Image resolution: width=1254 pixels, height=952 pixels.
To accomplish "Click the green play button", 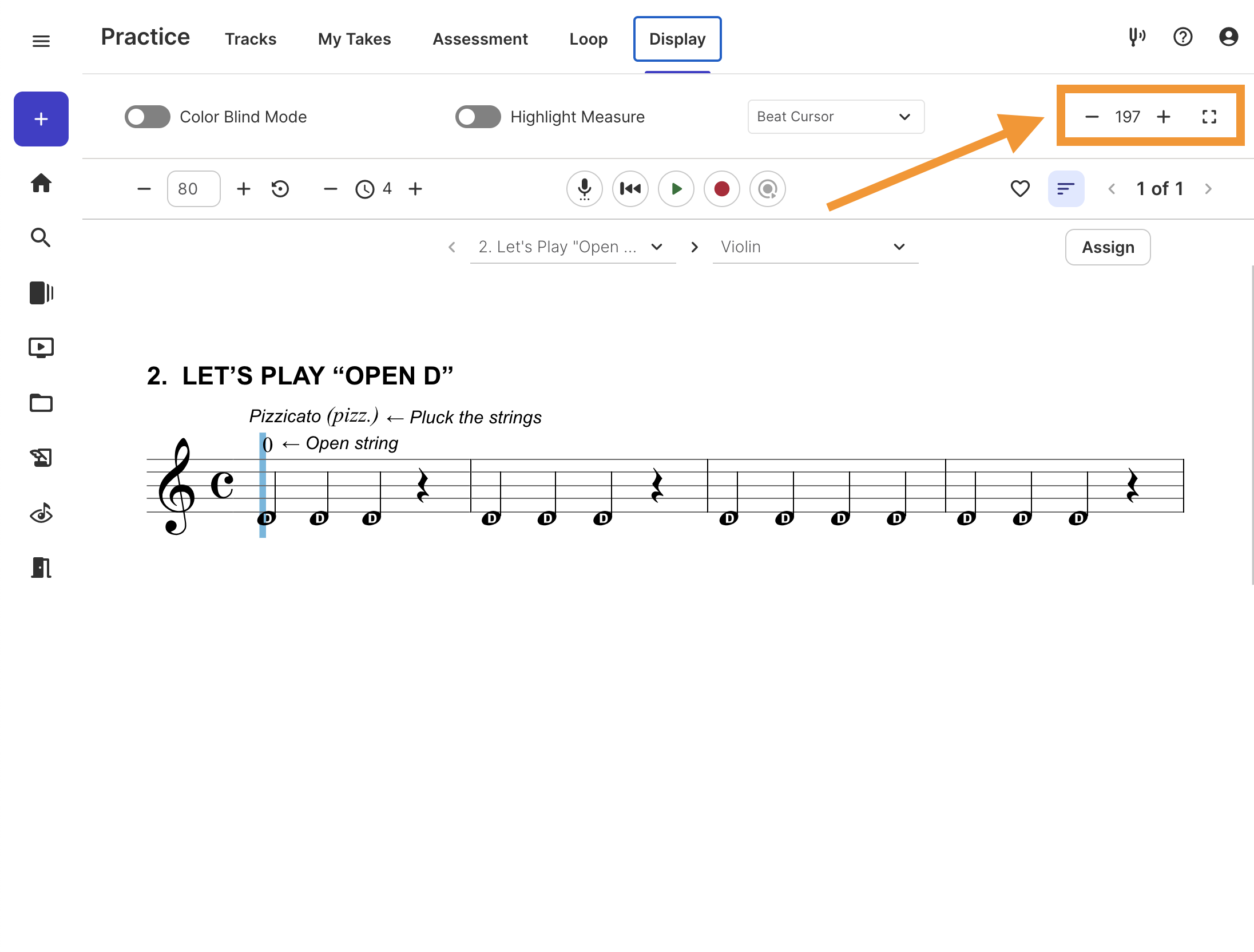I will (x=676, y=189).
